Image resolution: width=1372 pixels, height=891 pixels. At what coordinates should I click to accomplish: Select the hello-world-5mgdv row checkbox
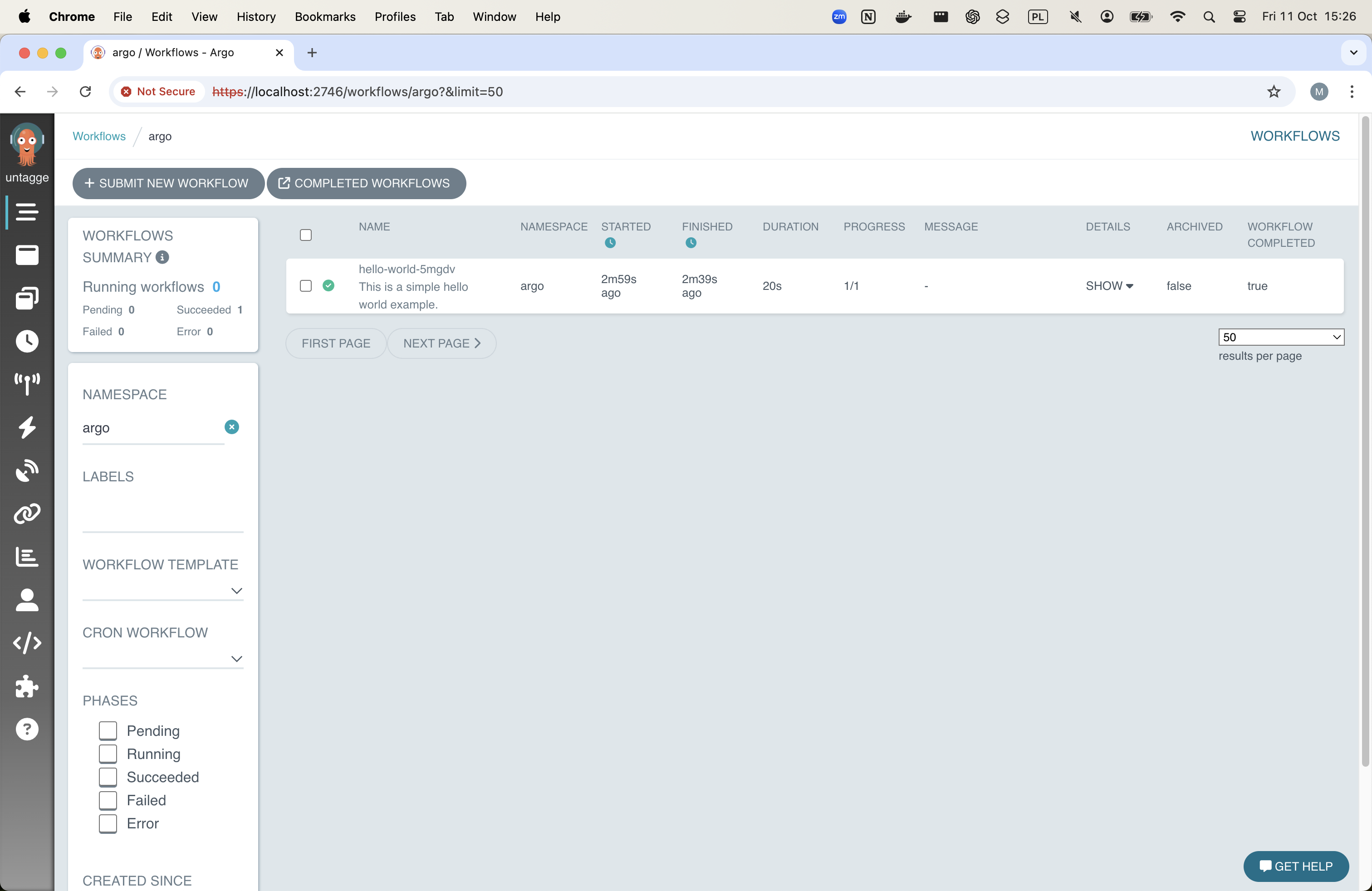(305, 285)
